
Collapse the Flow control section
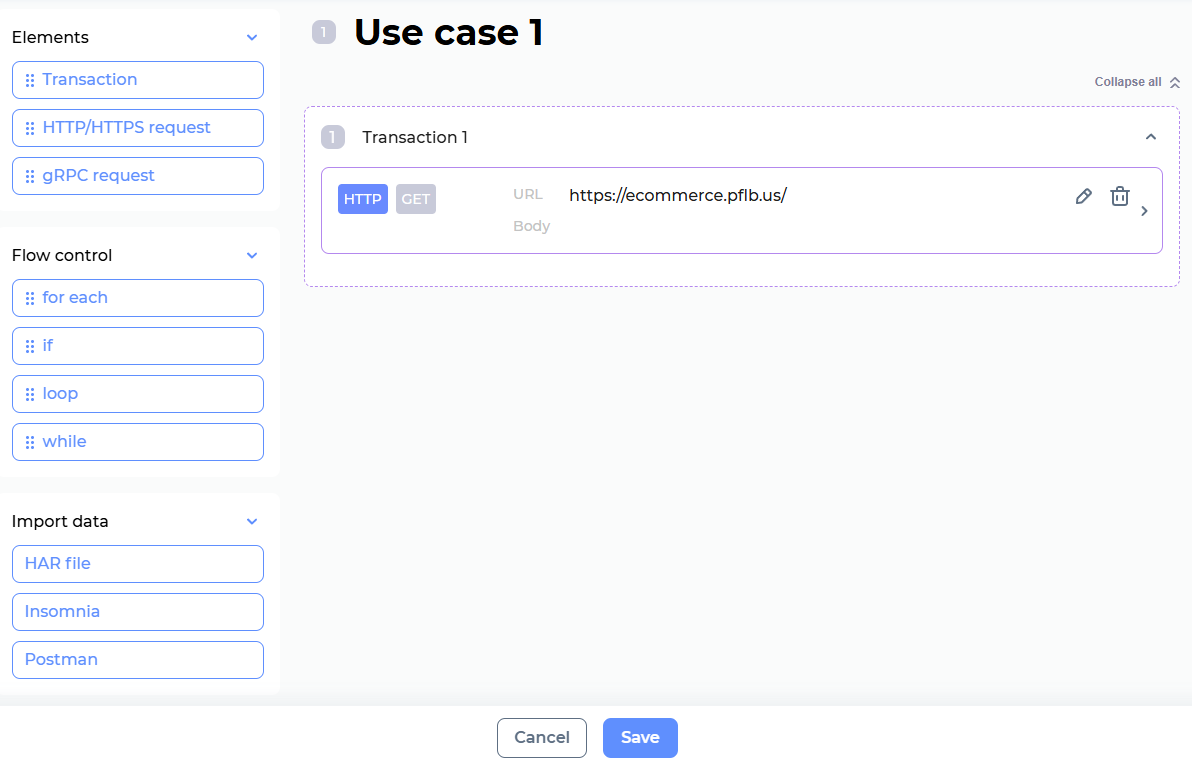(x=252, y=256)
